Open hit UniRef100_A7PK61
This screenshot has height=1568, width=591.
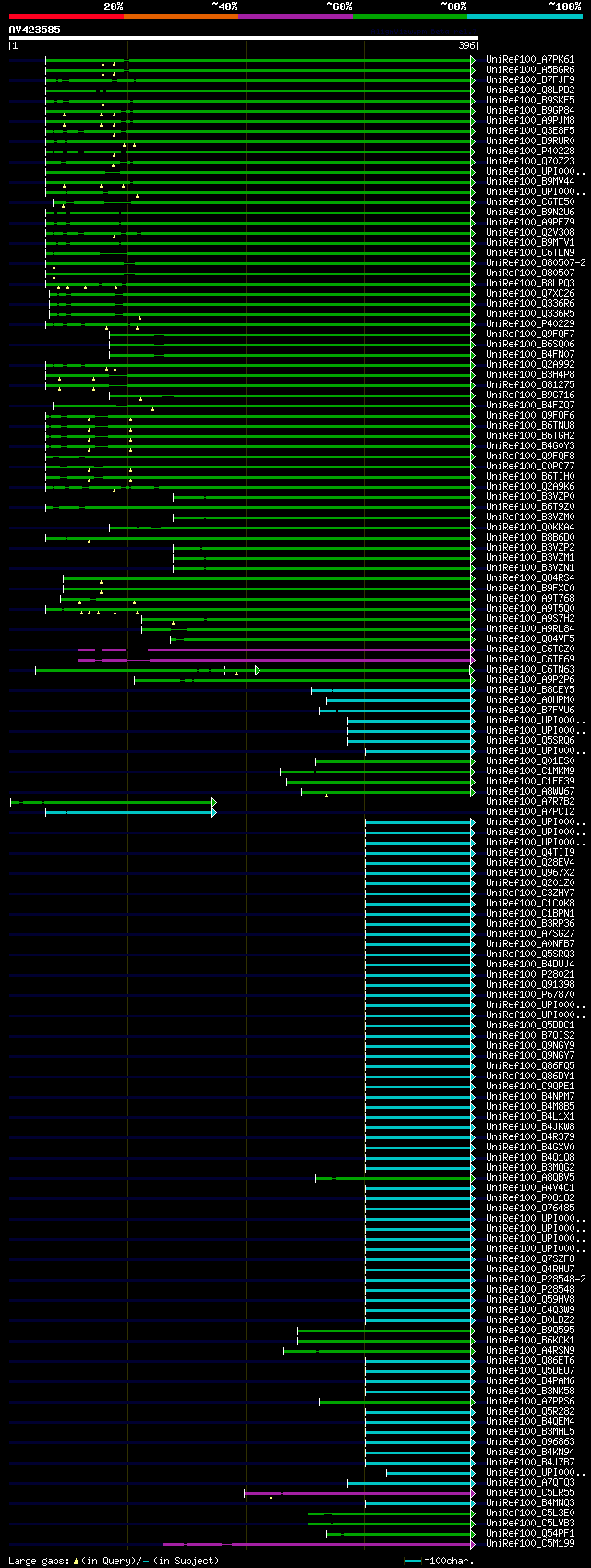click(530, 60)
